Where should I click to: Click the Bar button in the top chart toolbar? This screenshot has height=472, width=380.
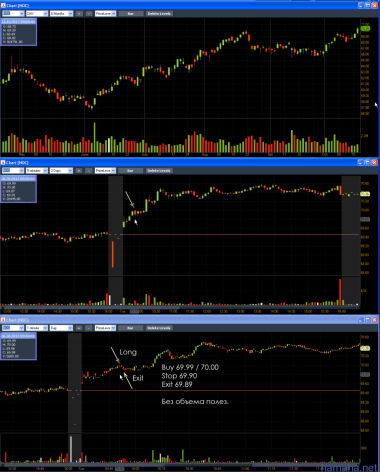[x=131, y=14]
